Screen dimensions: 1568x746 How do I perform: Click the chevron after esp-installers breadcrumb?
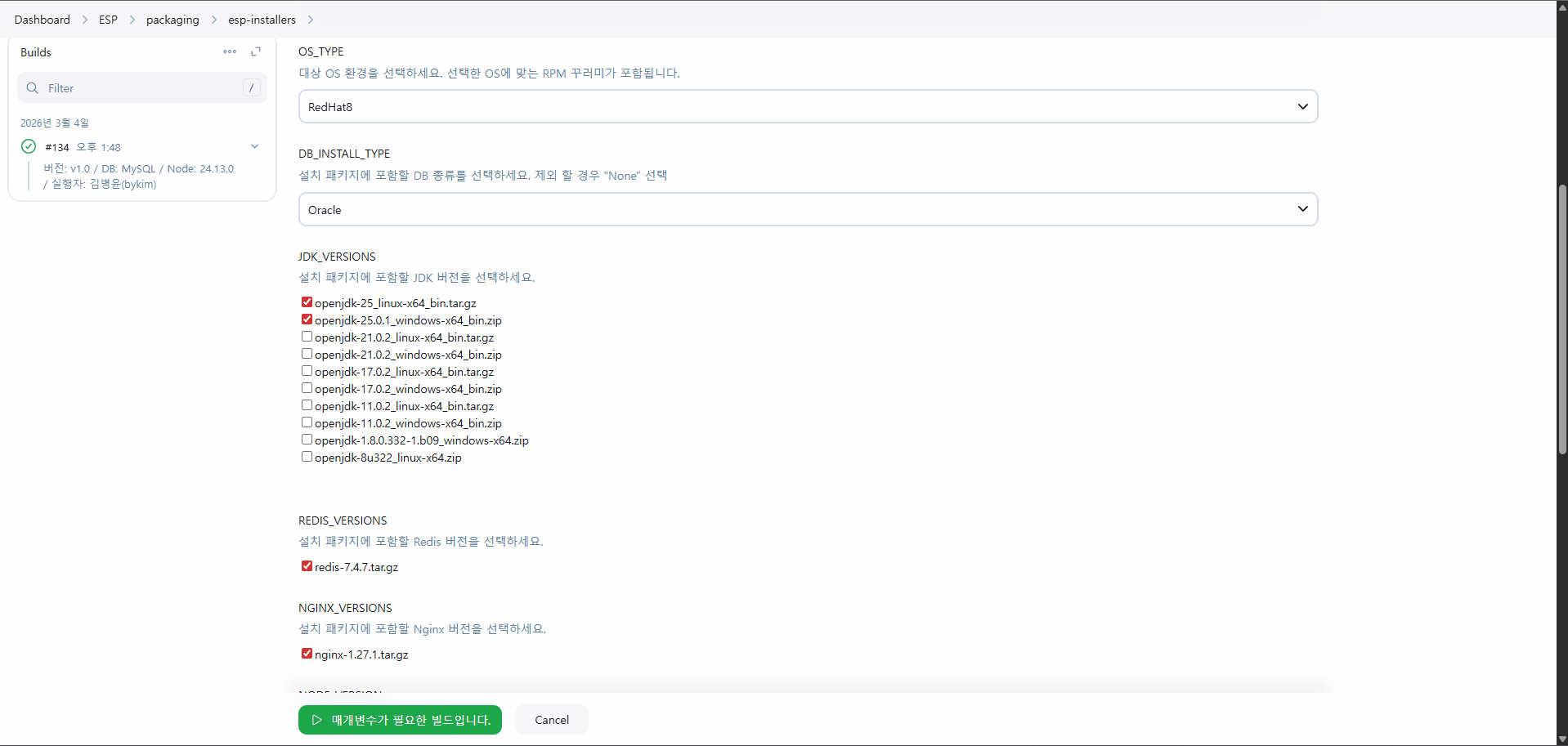[311, 20]
